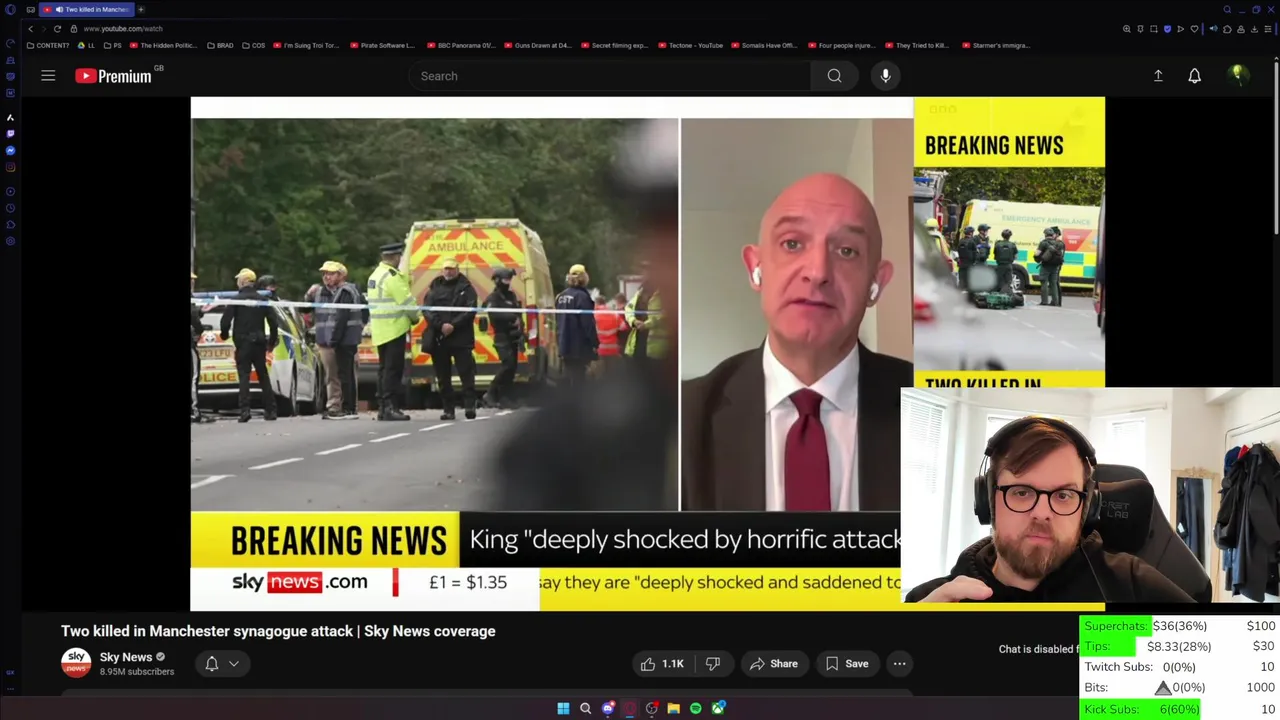Screen dimensions: 1280x720
Task: Open the CONTENT? bookmarks folder
Action: (x=48, y=45)
